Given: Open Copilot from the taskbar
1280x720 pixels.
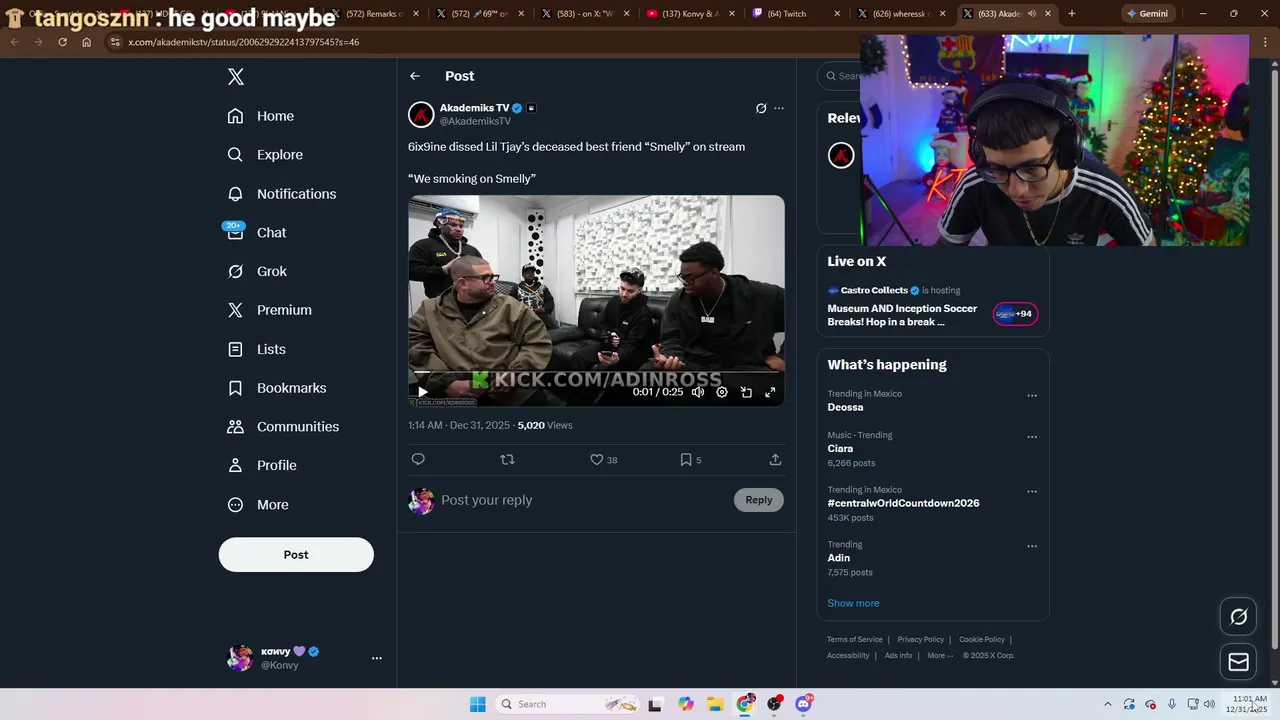Looking at the screenshot, I should pos(685,704).
